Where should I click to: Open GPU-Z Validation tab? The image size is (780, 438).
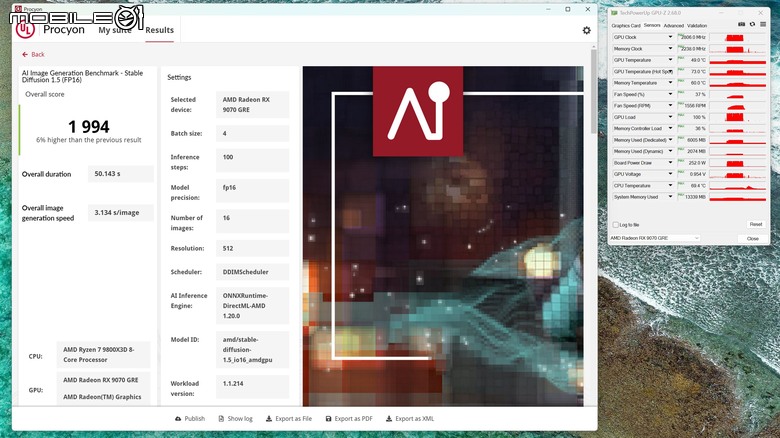697,25
